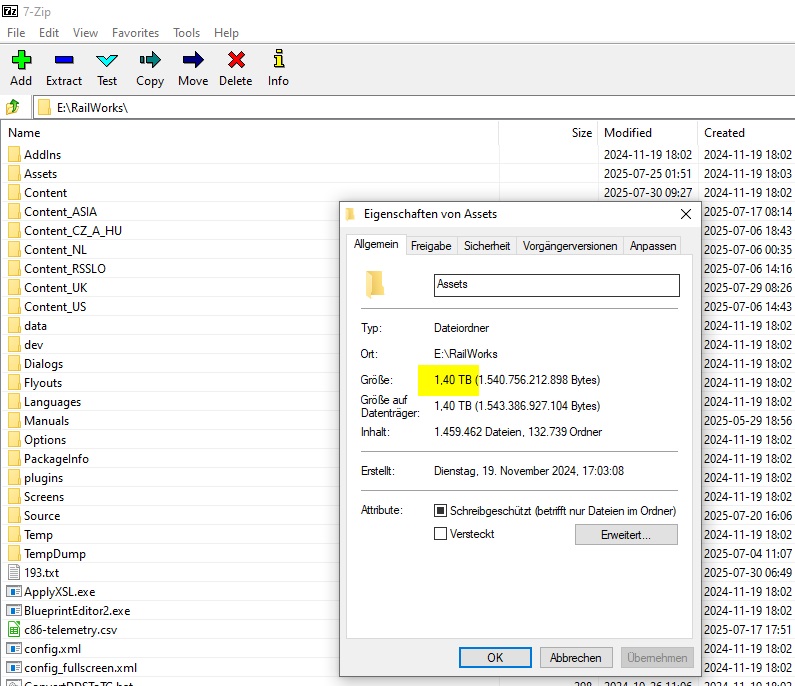
Task: Switch to the Freigabe tab
Action: point(431,246)
